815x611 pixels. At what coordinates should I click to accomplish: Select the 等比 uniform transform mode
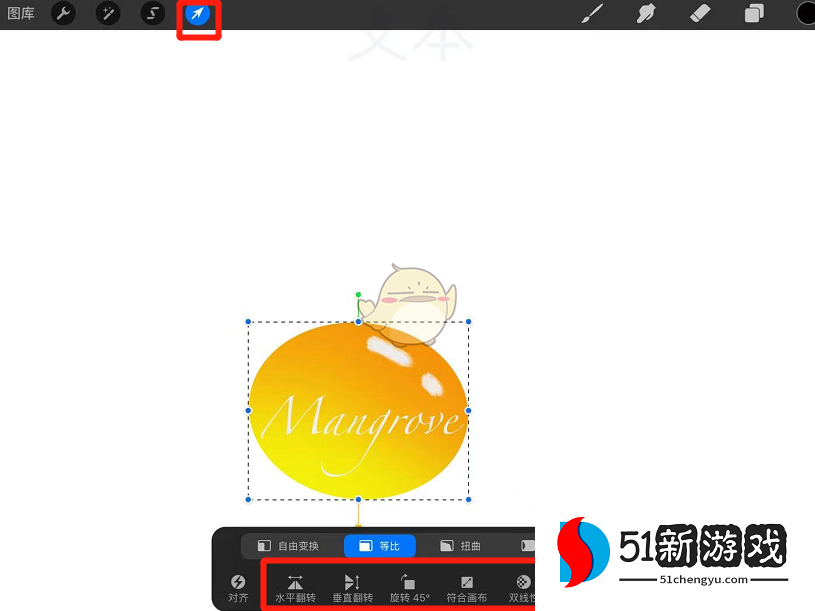[379, 545]
